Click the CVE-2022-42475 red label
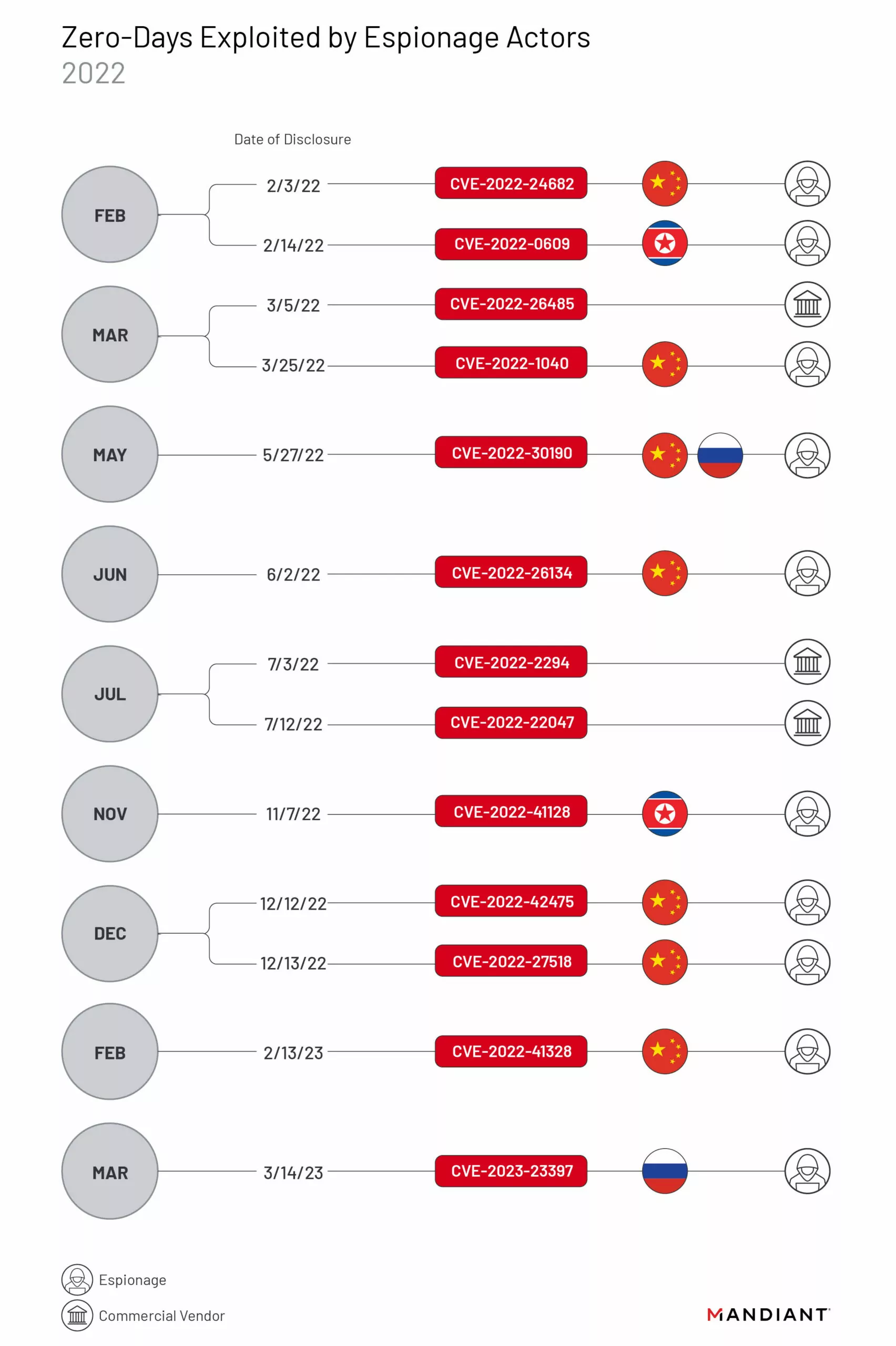This screenshot has width=896, height=1346. tap(511, 901)
